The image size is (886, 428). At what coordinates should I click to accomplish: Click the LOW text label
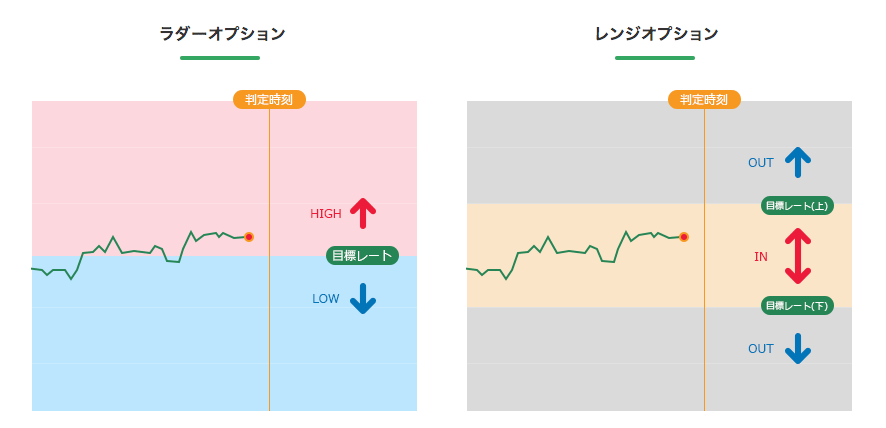pyautogui.click(x=326, y=299)
